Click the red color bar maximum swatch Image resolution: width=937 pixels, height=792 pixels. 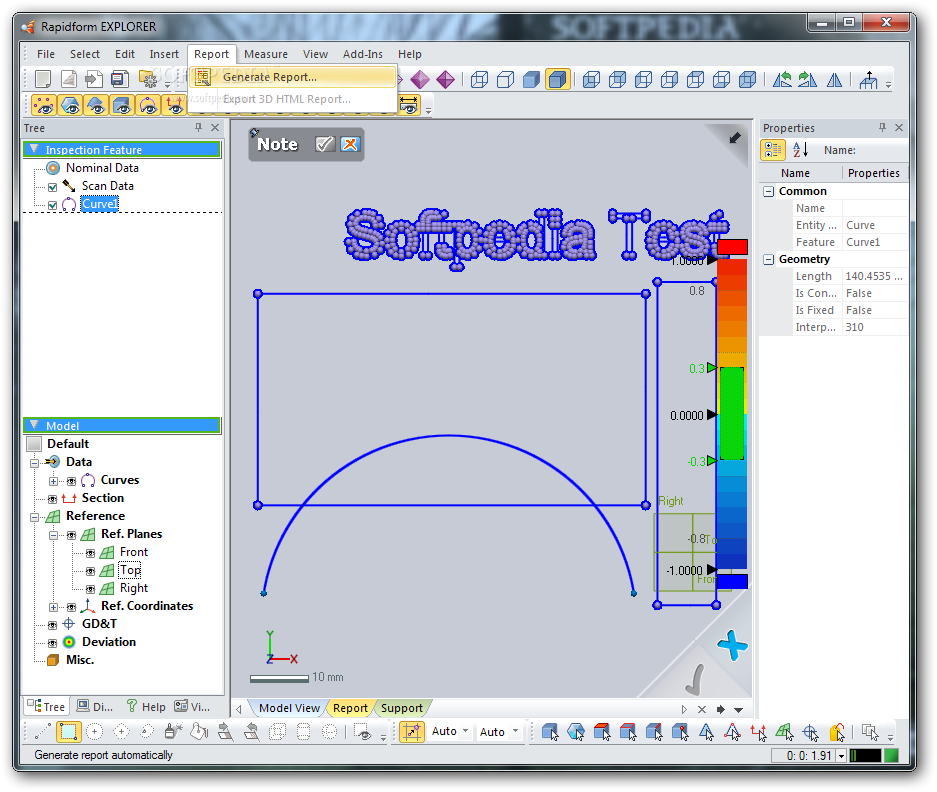click(x=733, y=247)
